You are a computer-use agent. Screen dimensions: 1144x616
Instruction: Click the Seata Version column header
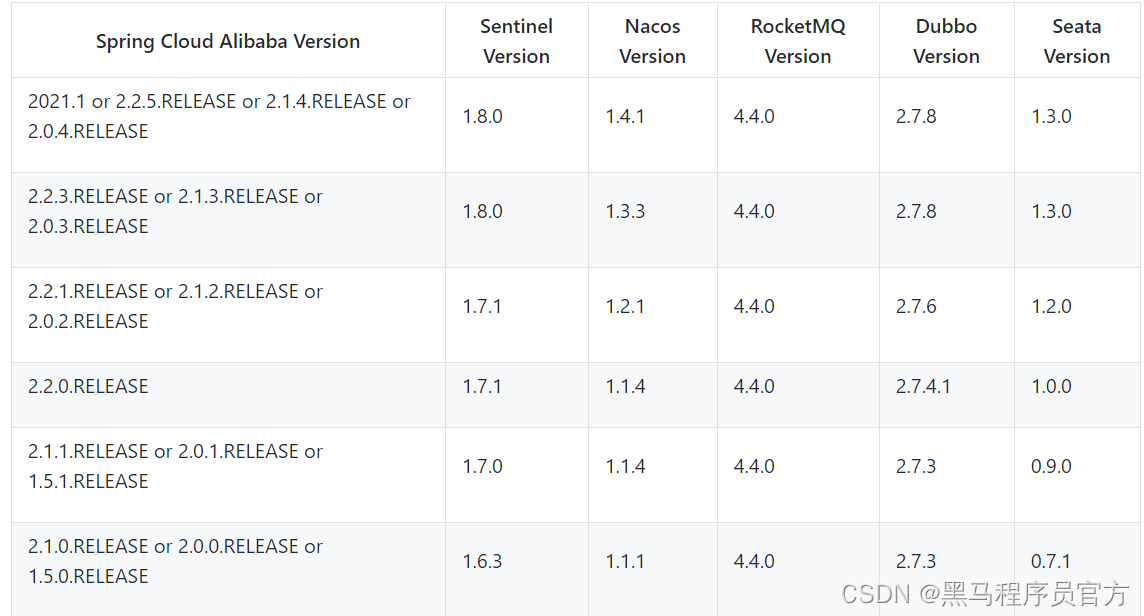click(x=1077, y=42)
